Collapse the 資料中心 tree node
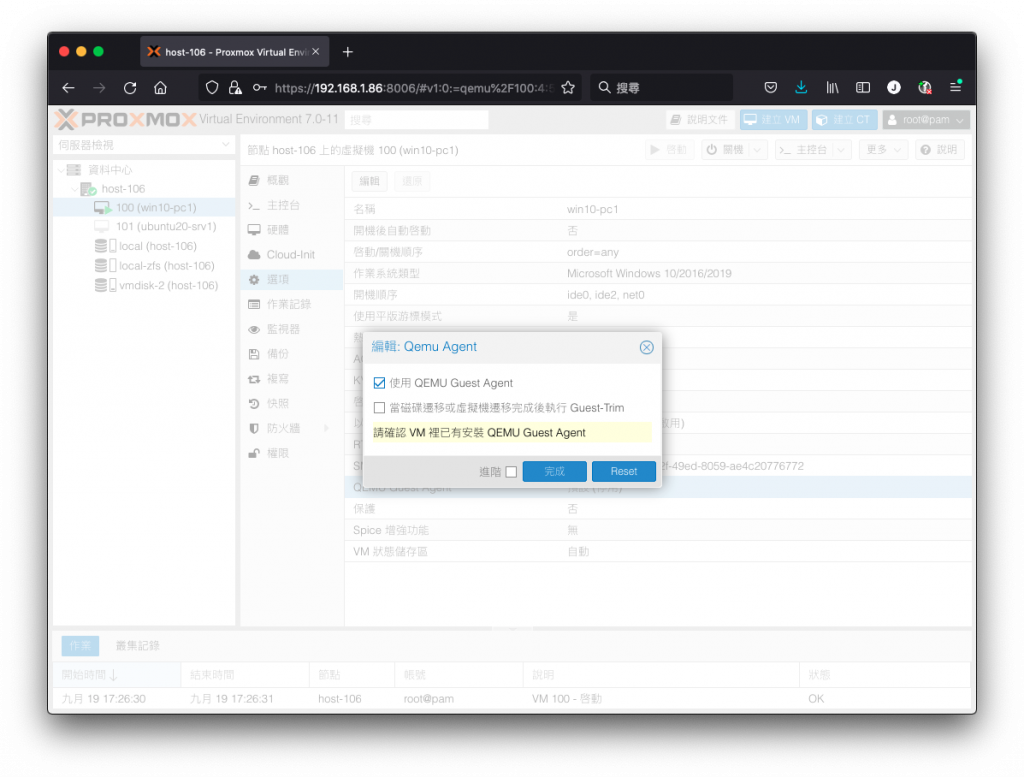The height and width of the screenshot is (777, 1024). click(x=61, y=170)
